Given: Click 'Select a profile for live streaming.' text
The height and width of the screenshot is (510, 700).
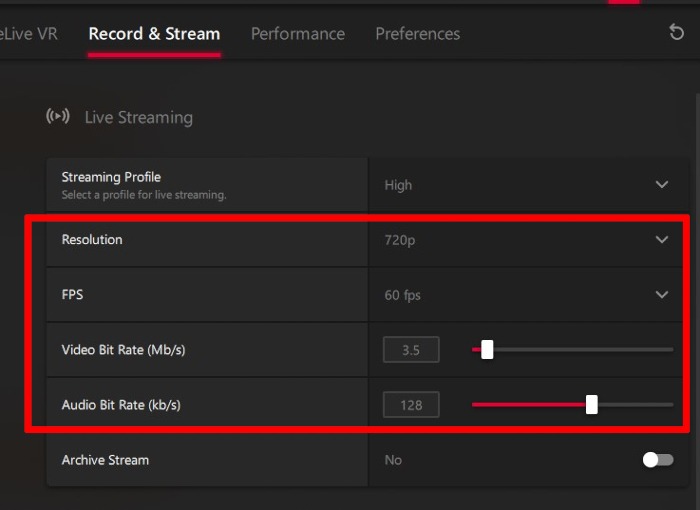Looking at the screenshot, I should pos(144,195).
